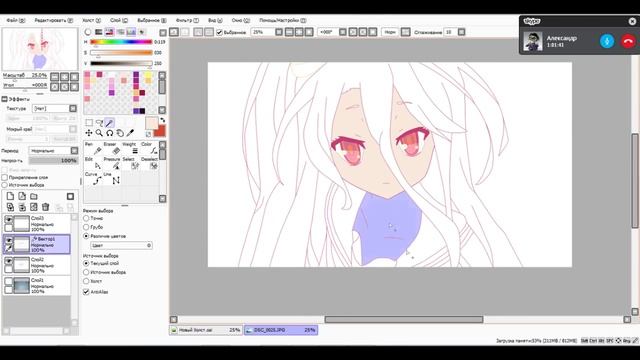640x360 pixels.
Task: End the Skype call with Александр
Action: (629, 41)
